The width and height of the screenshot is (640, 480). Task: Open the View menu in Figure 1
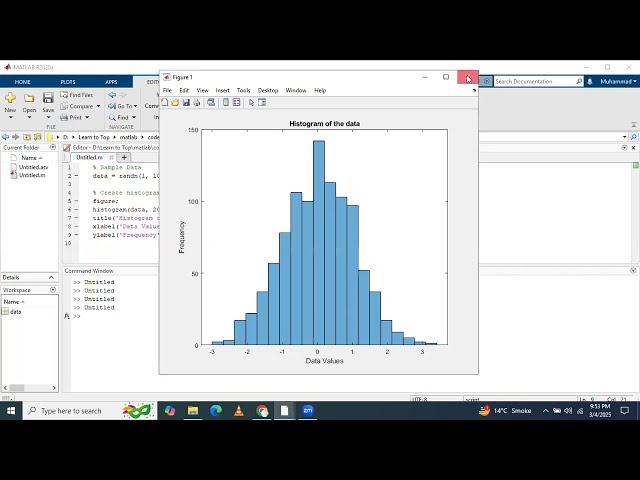click(x=202, y=91)
